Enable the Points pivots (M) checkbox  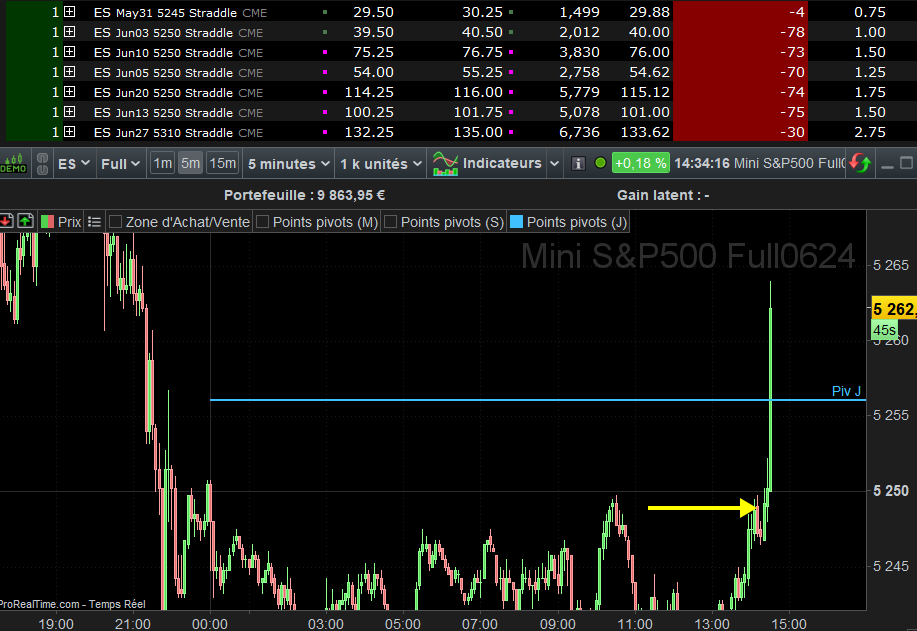[263, 222]
